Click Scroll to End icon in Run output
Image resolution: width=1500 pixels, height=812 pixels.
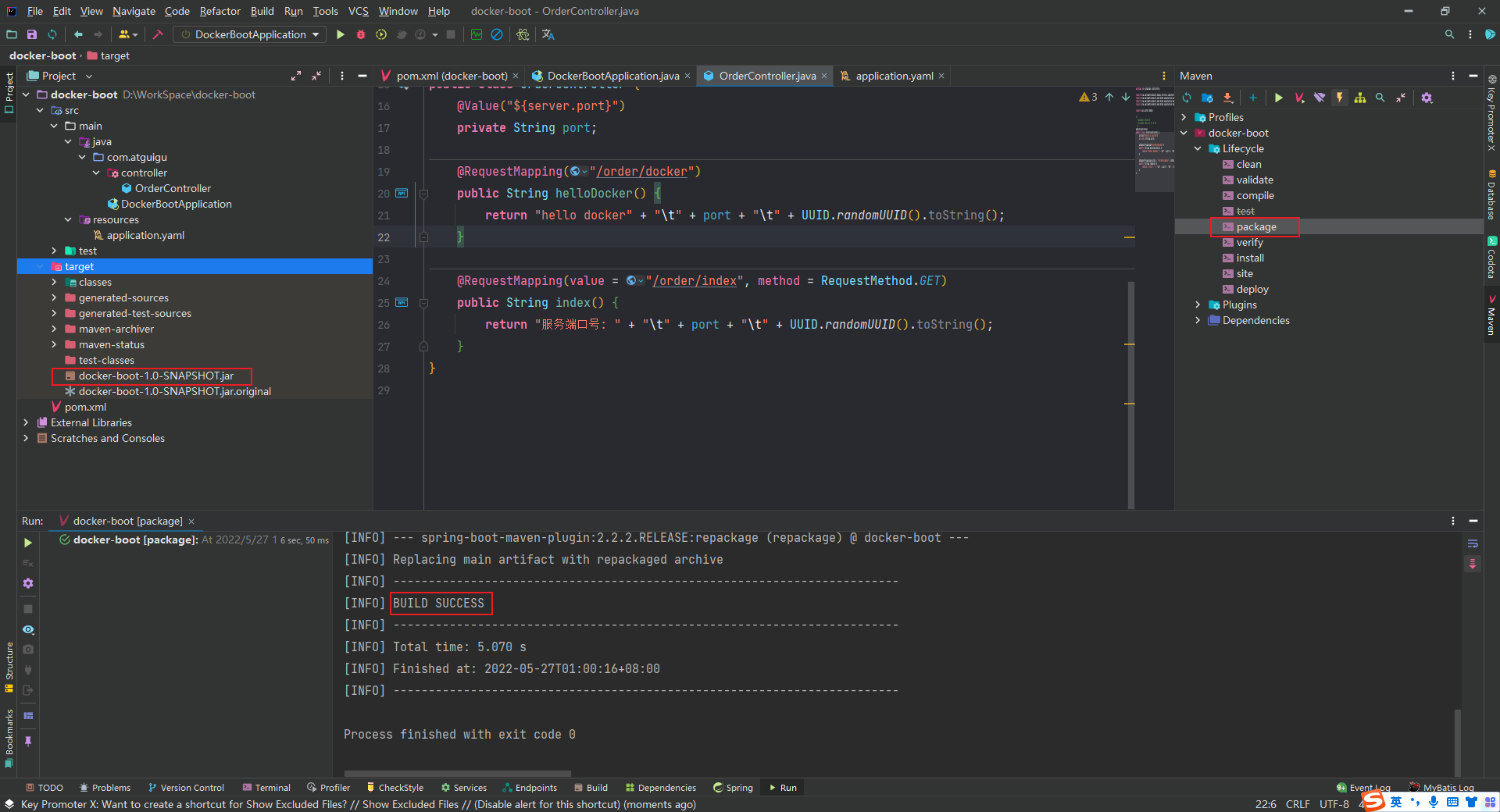click(x=1473, y=564)
